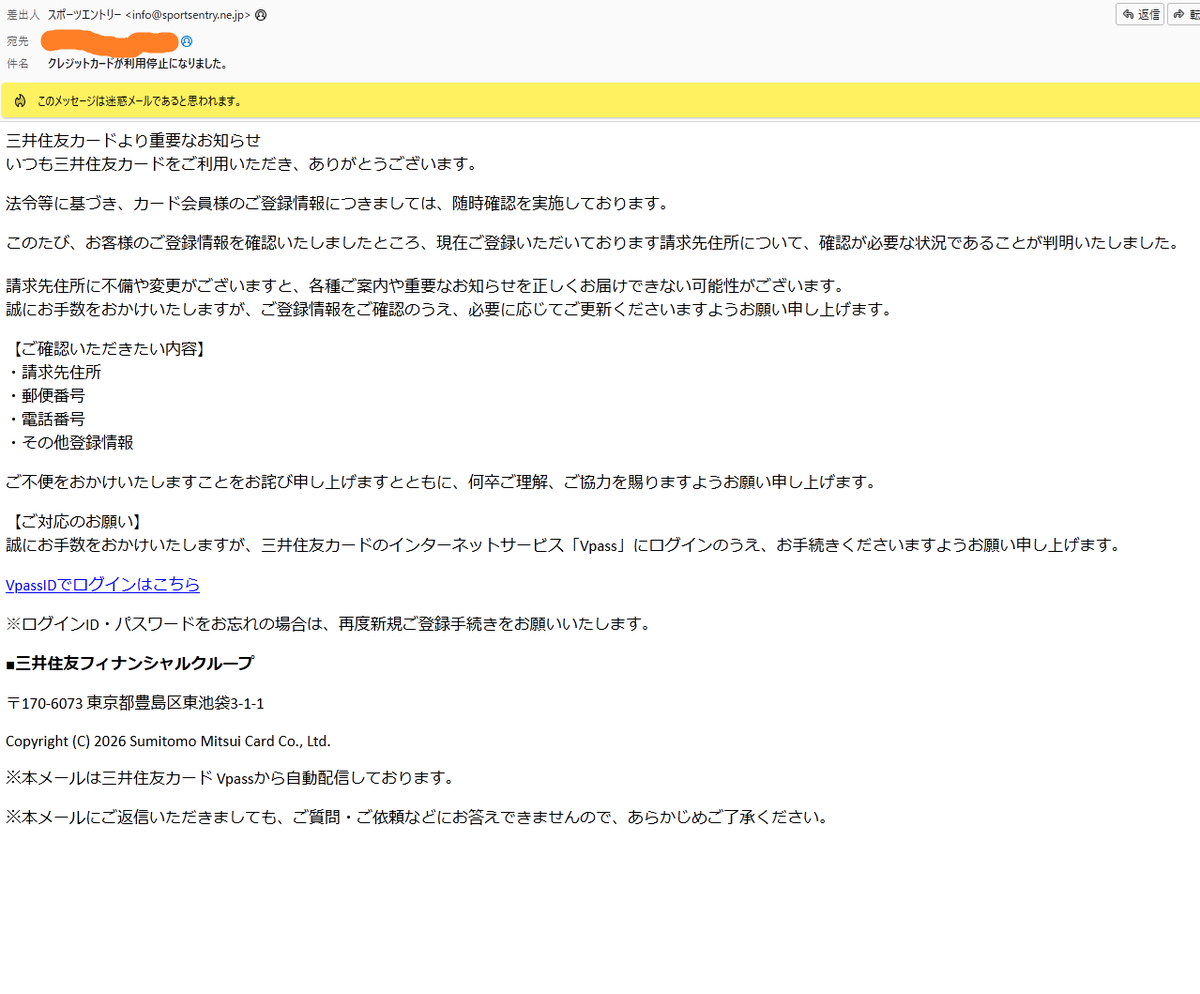Click the 【ご確認いただきたい内容】 heading
The image size is (1200, 994).
tap(110, 349)
